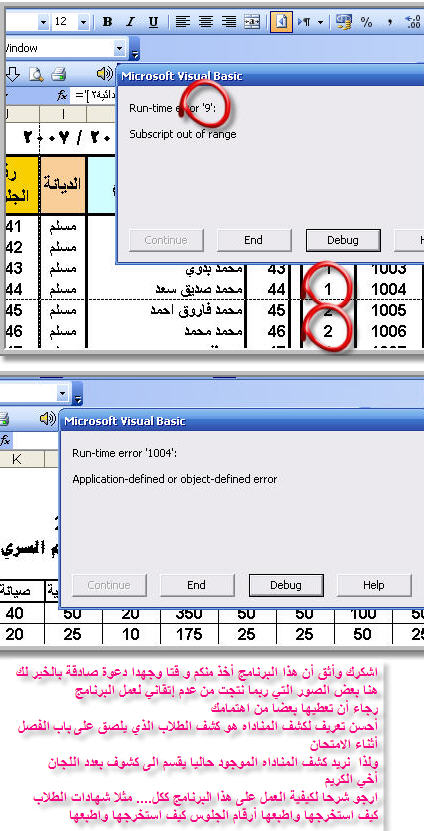The width and height of the screenshot is (424, 831).
Task: Align cell text to the right
Action: coord(228,22)
